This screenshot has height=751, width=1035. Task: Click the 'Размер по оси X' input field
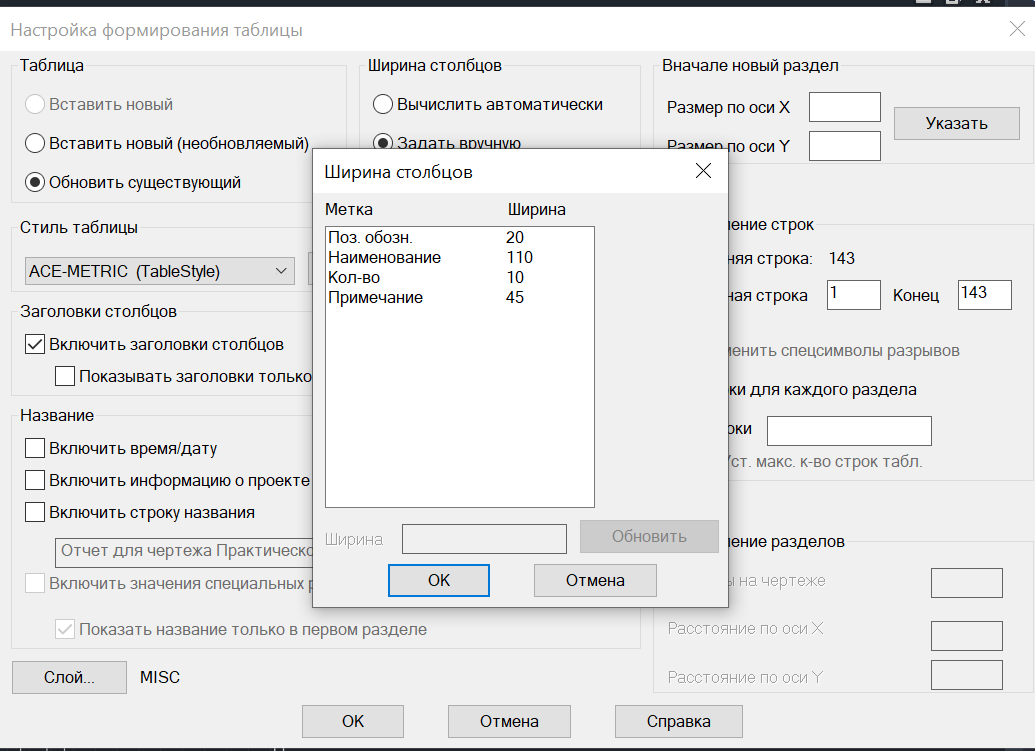[845, 107]
